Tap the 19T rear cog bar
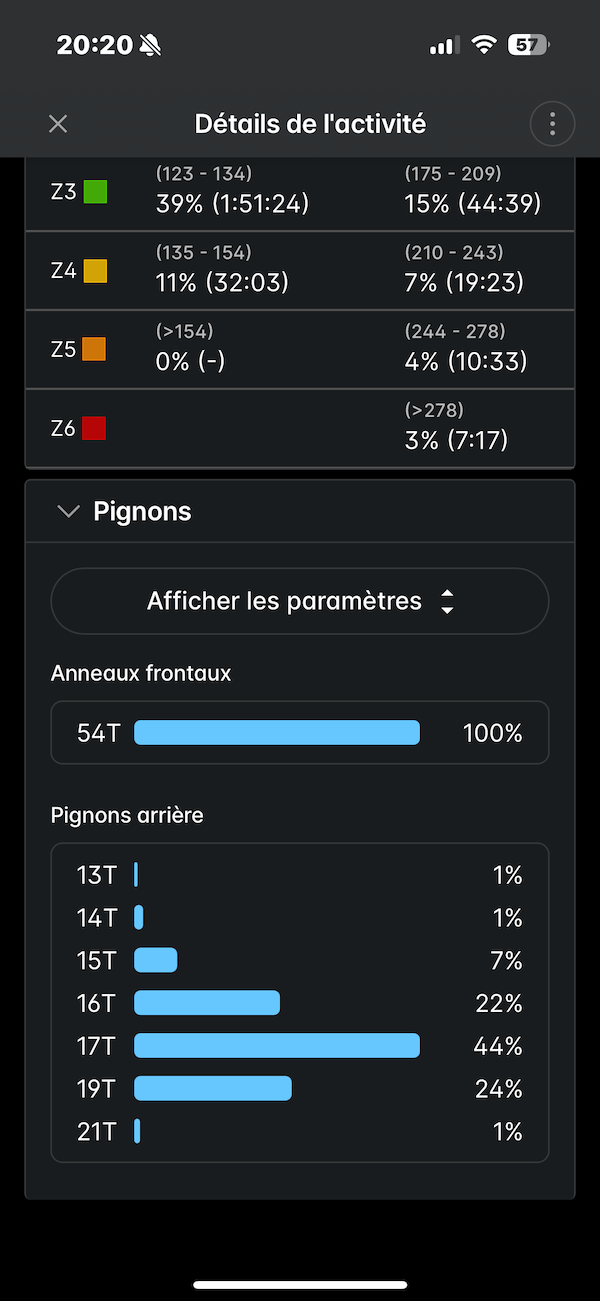 213,1088
